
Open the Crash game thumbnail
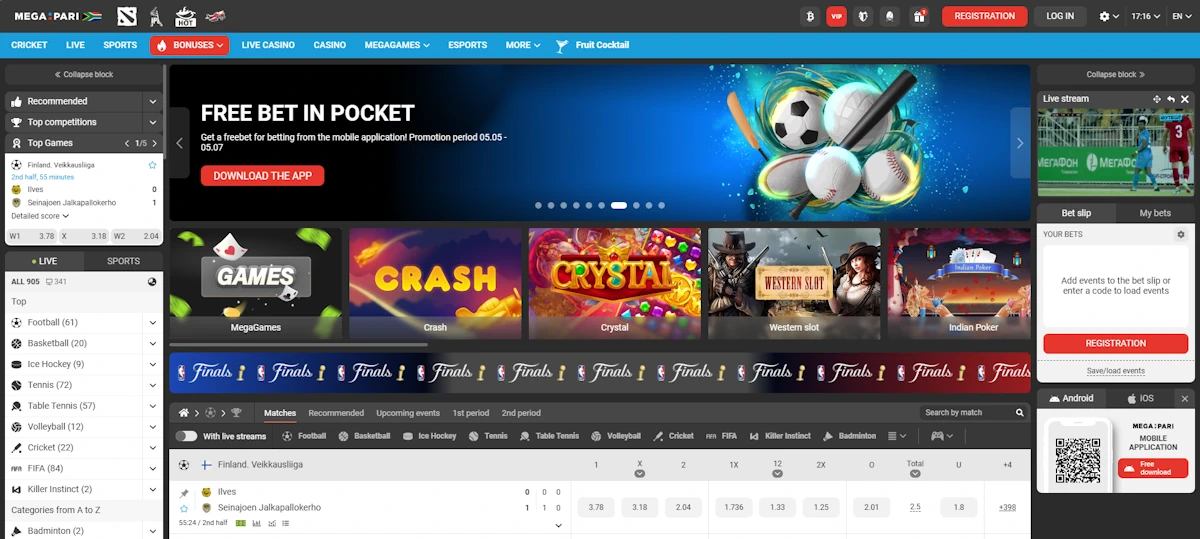435,284
